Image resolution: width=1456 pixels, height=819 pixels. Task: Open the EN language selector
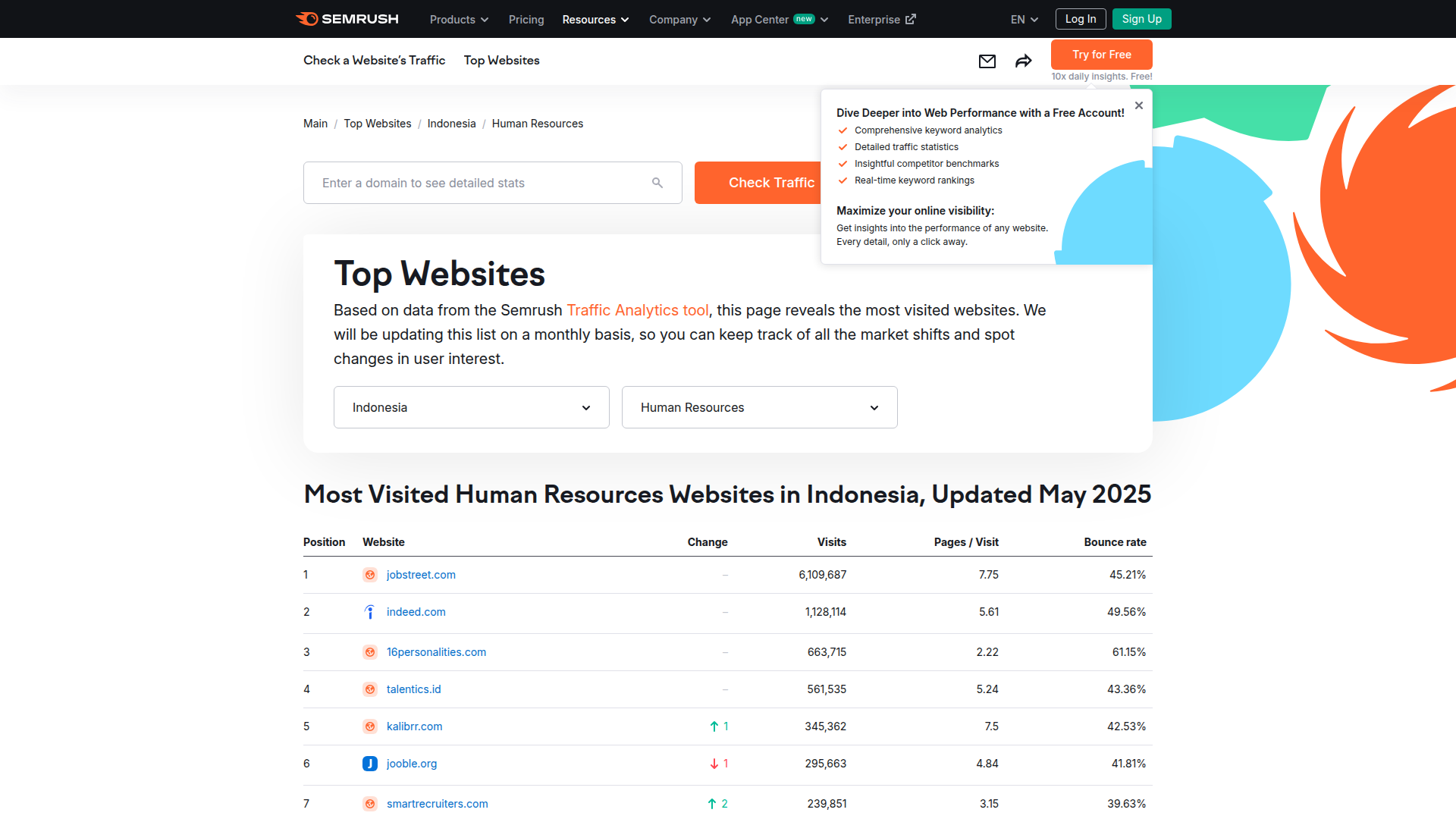pyautogui.click(x=1024, y=20)
